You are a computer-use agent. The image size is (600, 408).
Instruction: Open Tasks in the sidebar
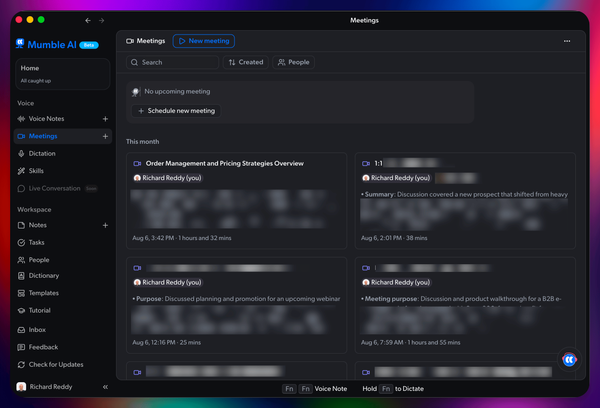[36, 242]
